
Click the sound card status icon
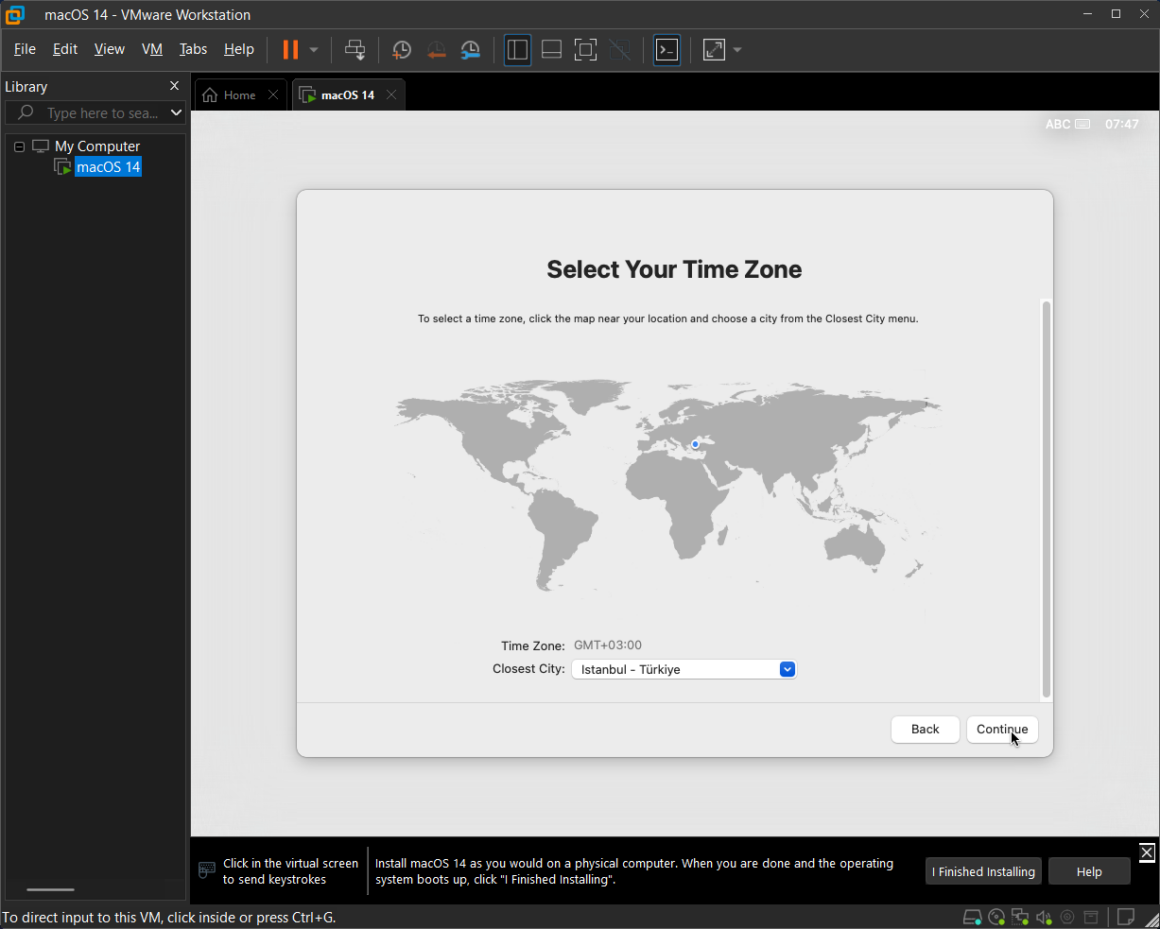pos(1044,918)
